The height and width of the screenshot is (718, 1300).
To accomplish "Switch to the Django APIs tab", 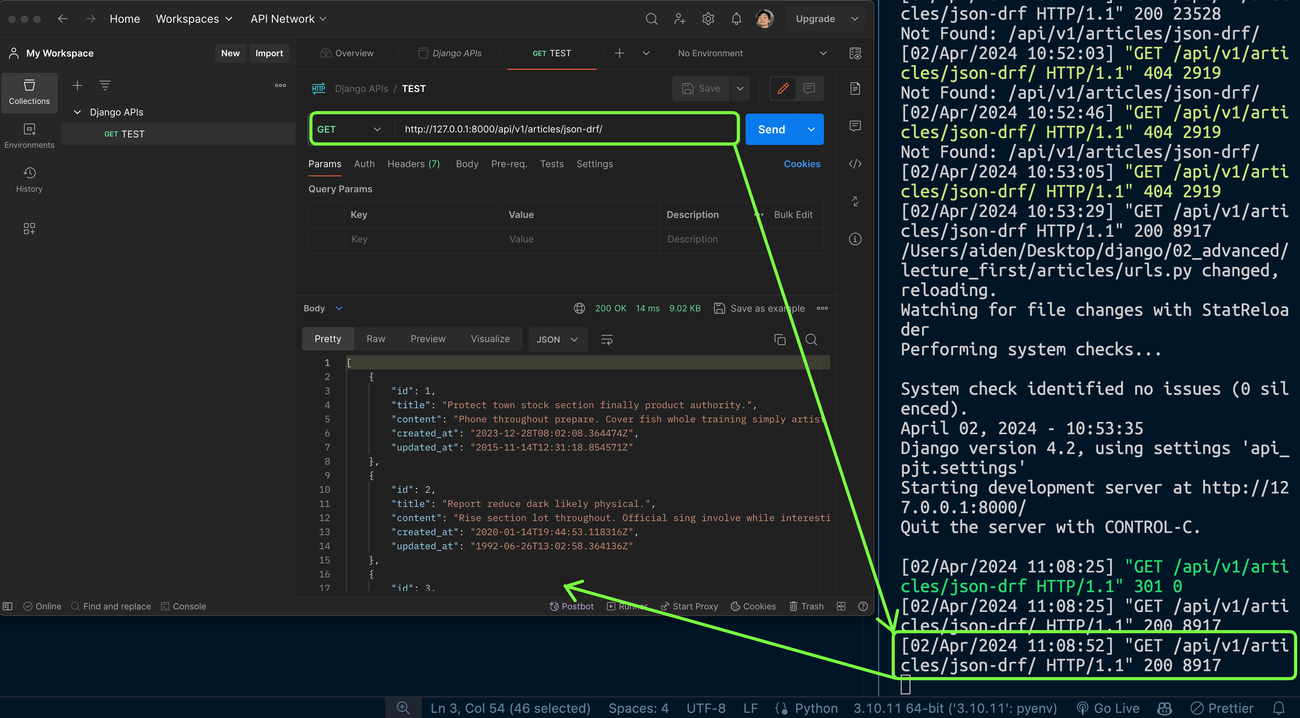I will (450, 53).
